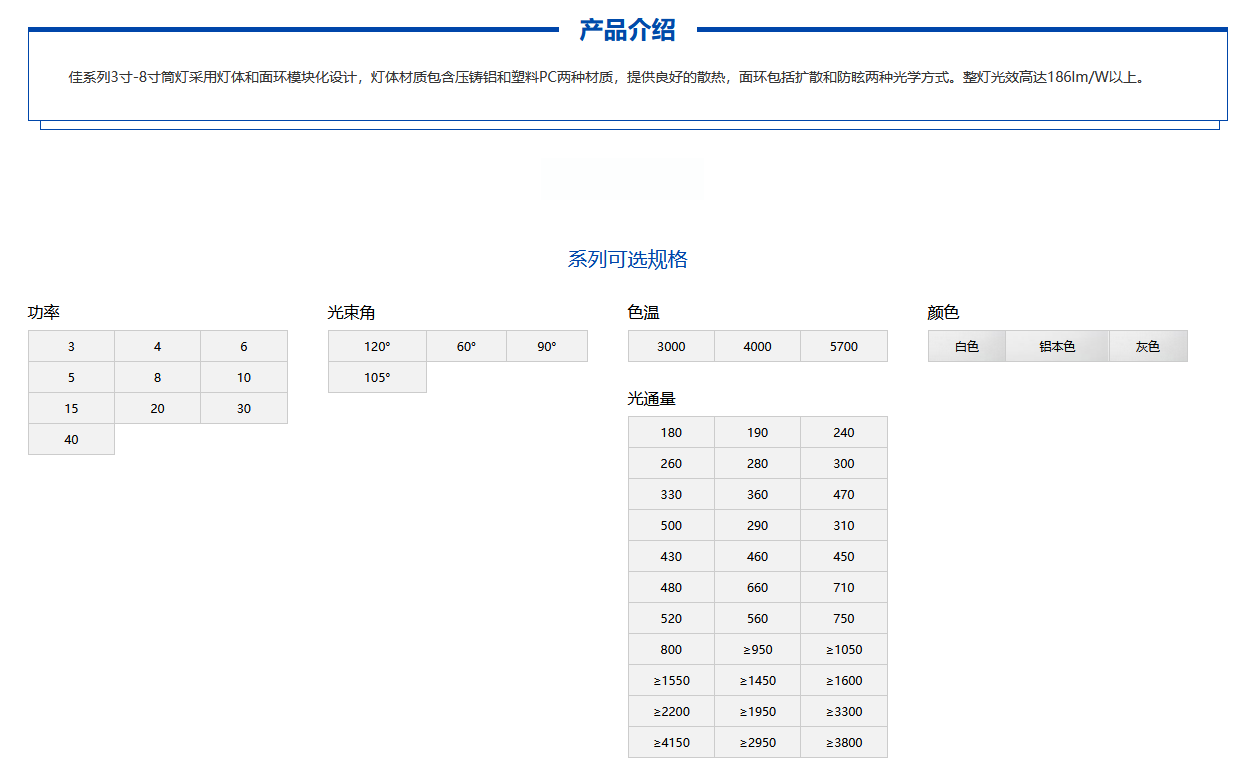Image resolution: width=1245 pixels, height=778 pixels.
Task: Click the 产品介绍 heading
Action: click(x=628, y=30)
